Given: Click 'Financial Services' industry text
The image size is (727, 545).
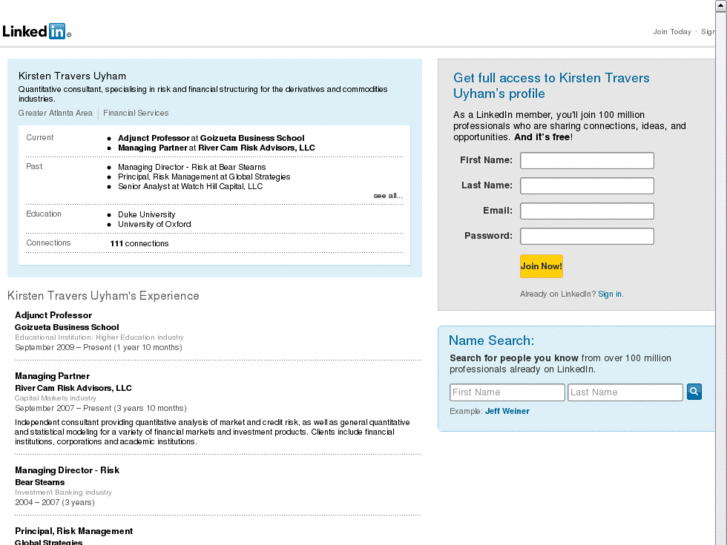Looking at the screenshot, I should 136,113.
